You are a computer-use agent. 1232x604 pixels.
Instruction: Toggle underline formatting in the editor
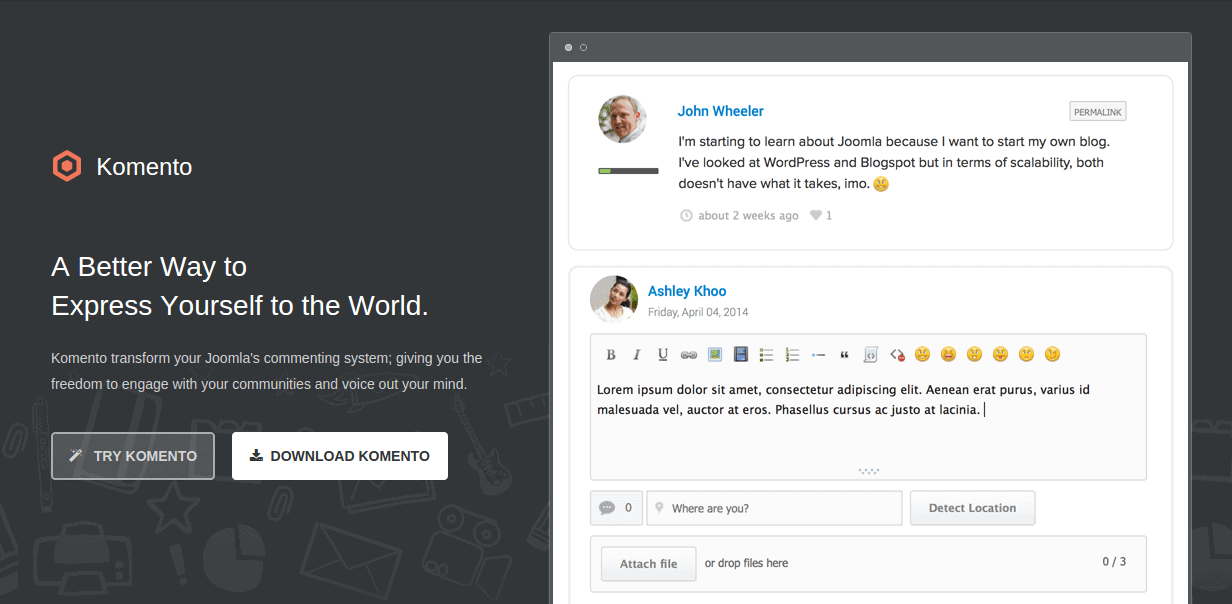(x=663, y=354)
